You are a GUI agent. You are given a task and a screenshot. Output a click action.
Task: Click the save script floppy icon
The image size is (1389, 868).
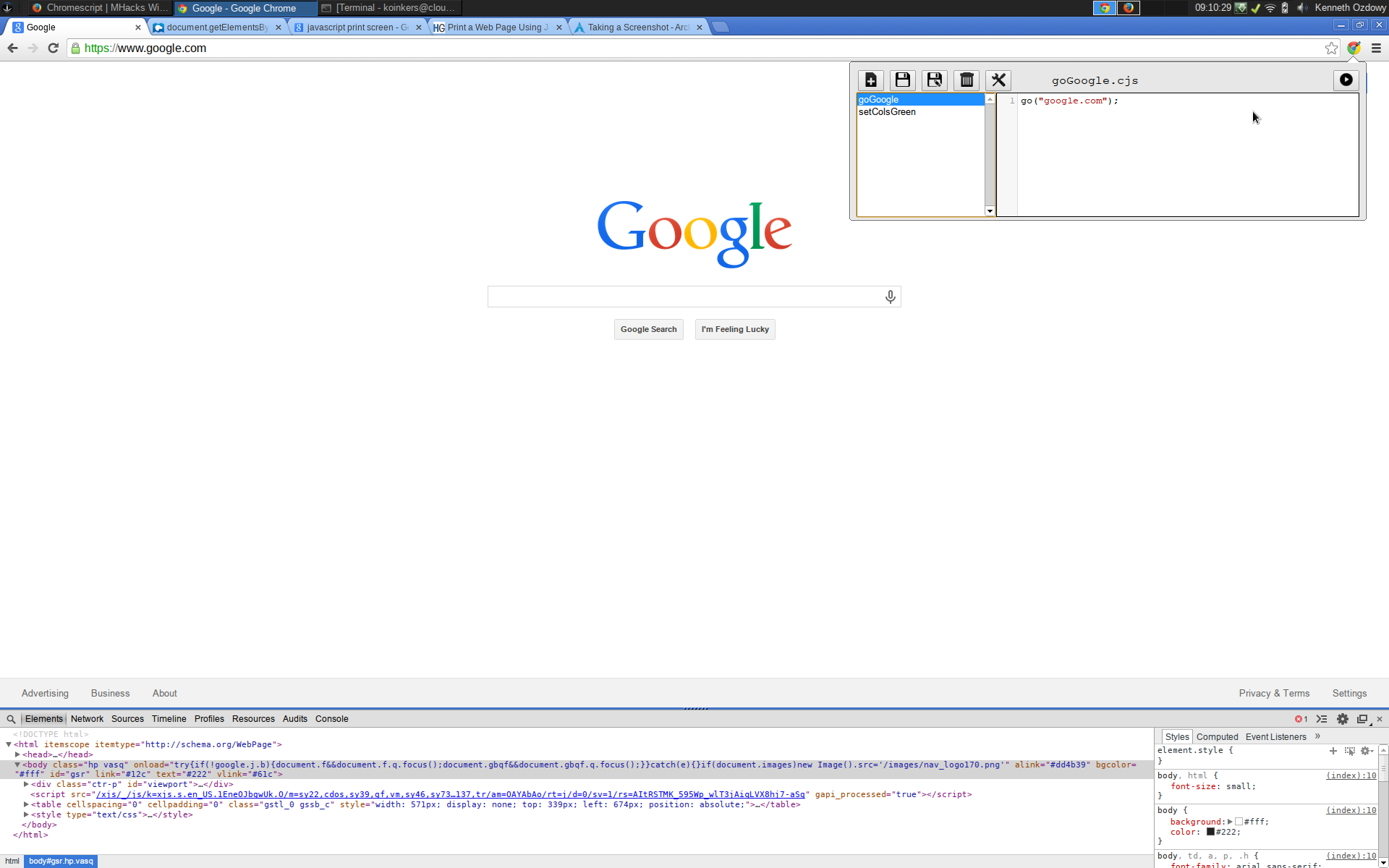(903, 80)
